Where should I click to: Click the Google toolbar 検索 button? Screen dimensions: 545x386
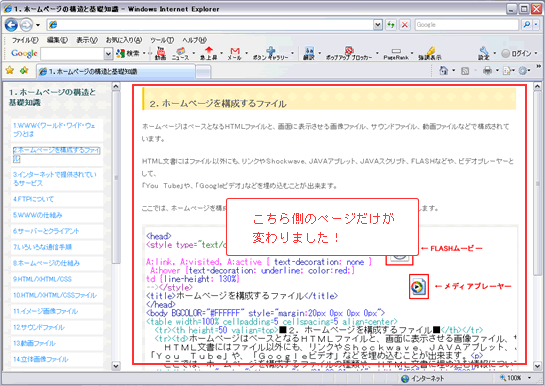pyautogui.click(x=128, y=54)
